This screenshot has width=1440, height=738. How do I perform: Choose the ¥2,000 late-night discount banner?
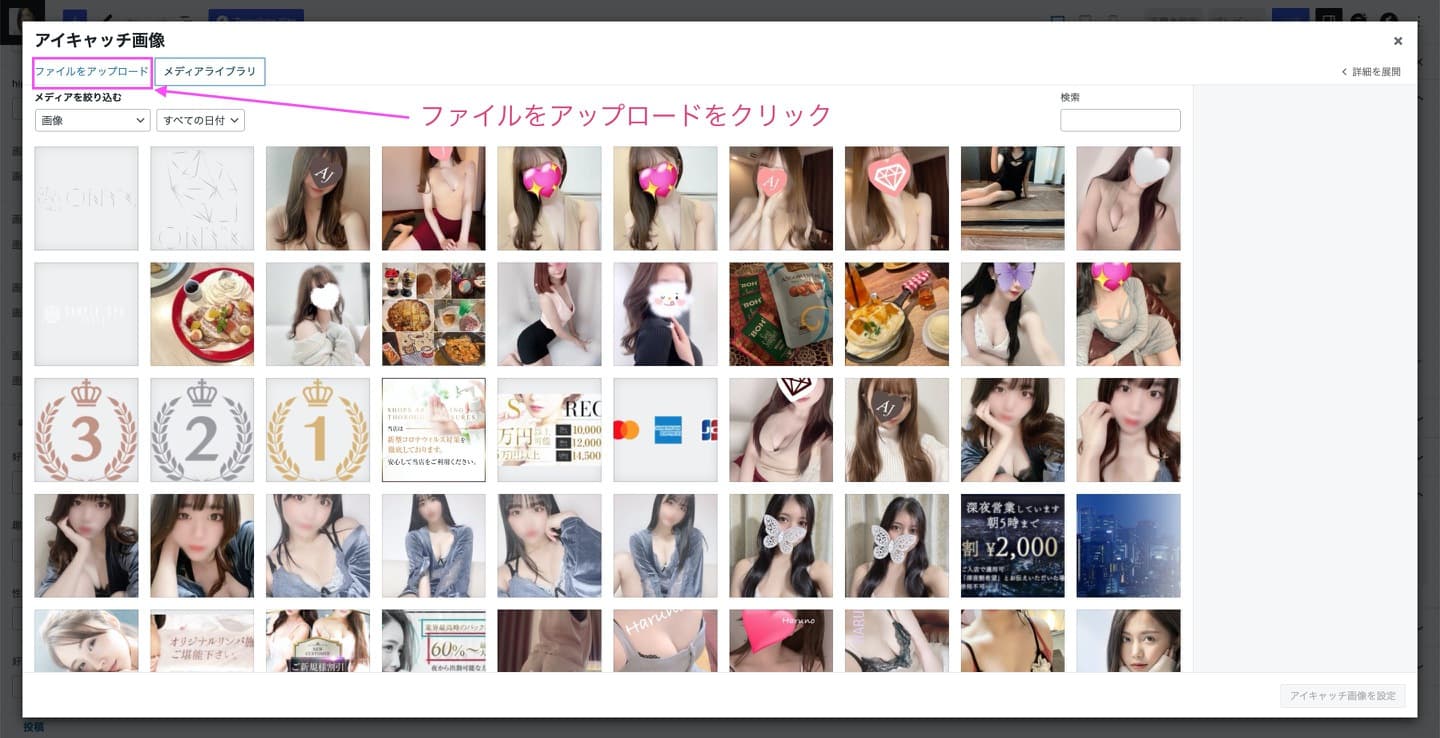point(1012,546)
